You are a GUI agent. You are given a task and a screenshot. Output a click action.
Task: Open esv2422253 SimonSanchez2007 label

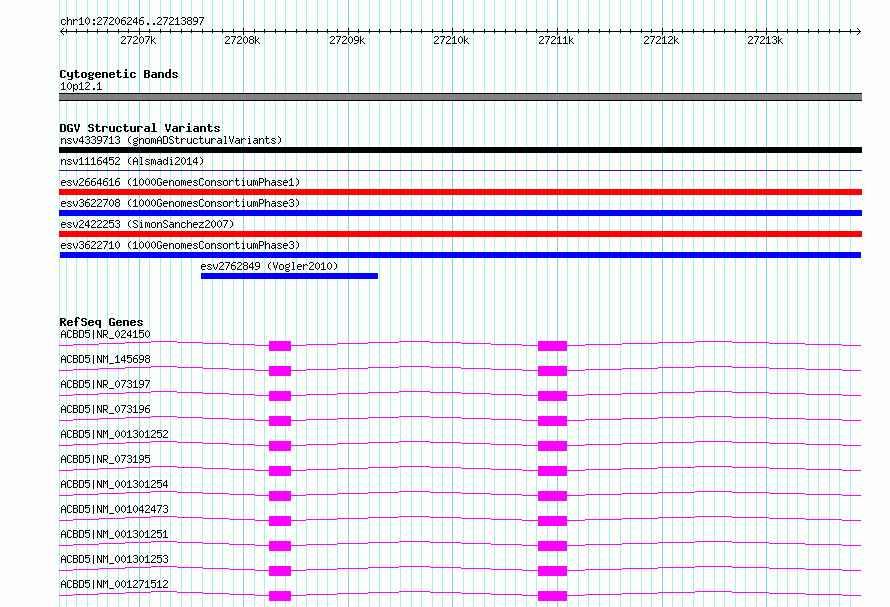[x=147, y=224]
